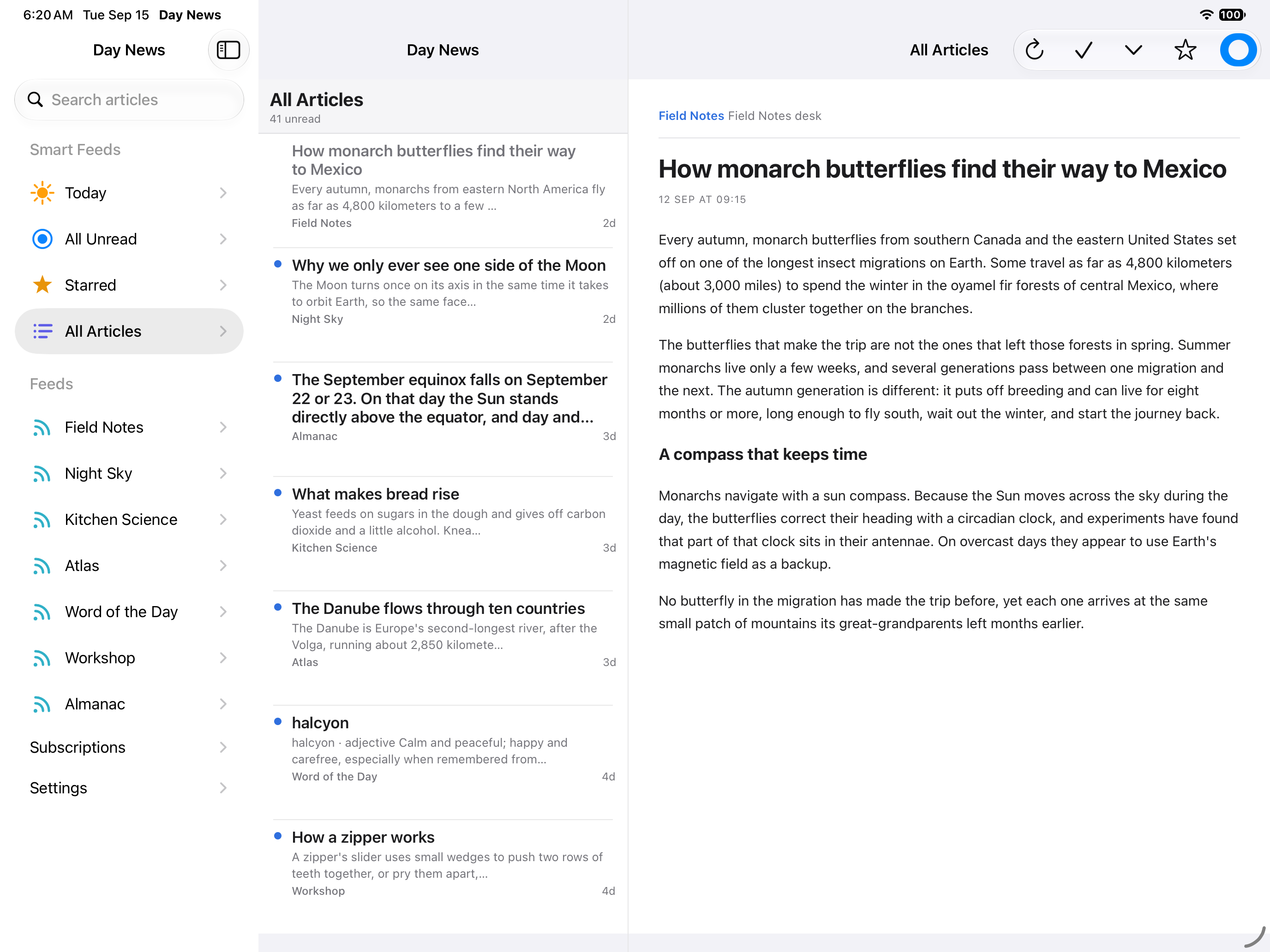Click 'Day News' title above article list
Image resolution: width=1270 pixels, height=952 pixels.
pyautogui.click(x=443, y=50)
